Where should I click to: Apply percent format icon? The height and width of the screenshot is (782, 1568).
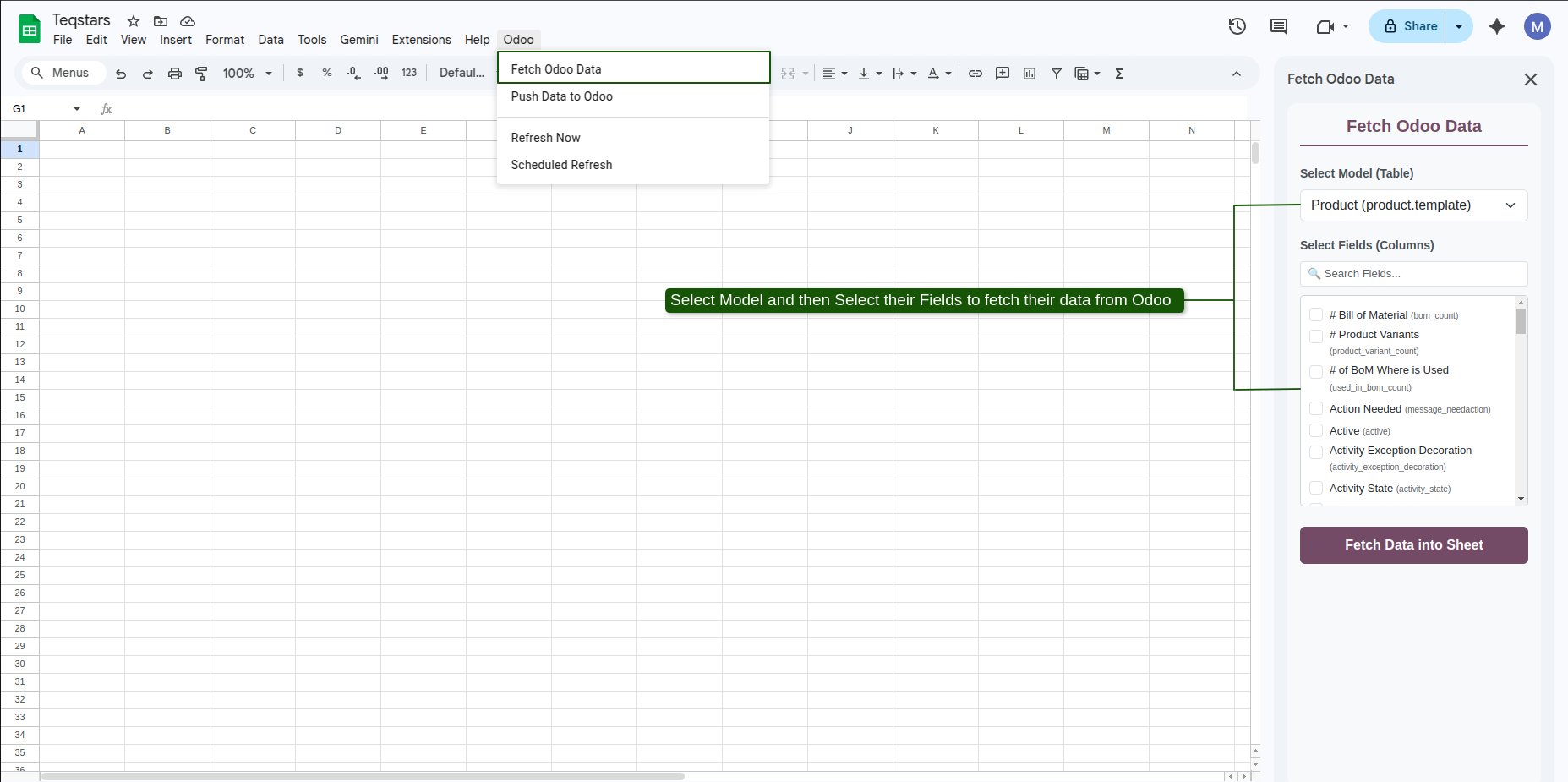[x=327, y=73]
